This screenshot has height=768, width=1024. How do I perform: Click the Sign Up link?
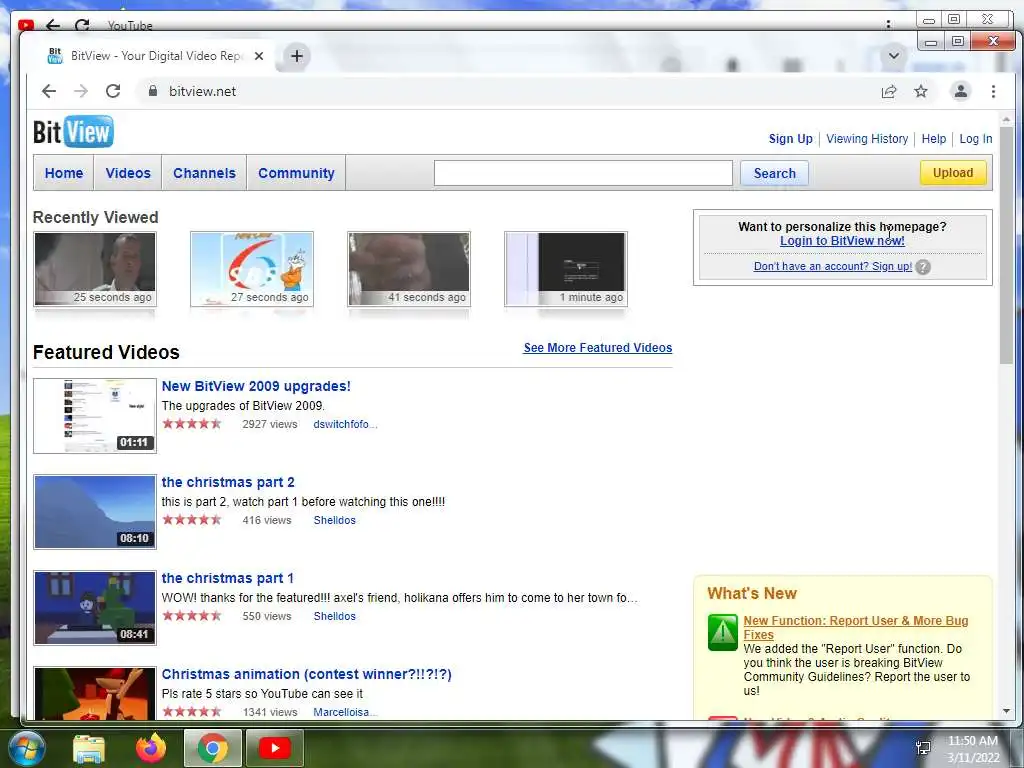coord(790,138)
